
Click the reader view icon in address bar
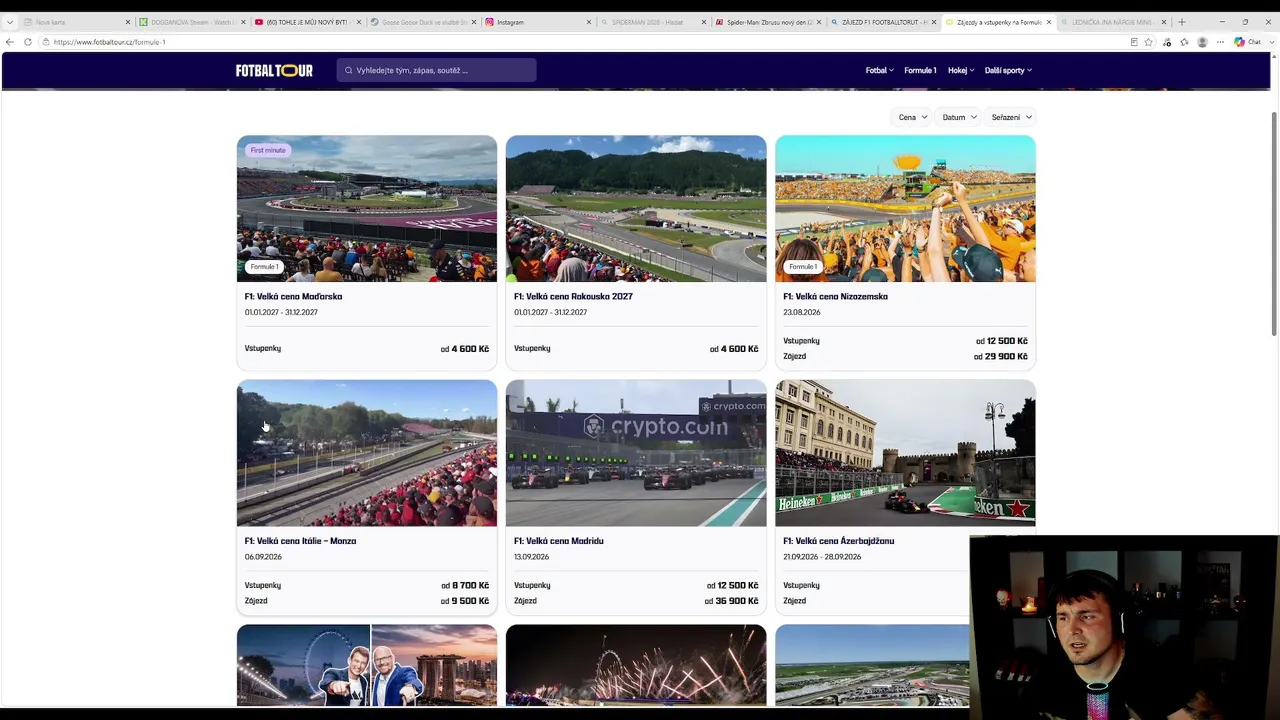[x=1134, y=42]
